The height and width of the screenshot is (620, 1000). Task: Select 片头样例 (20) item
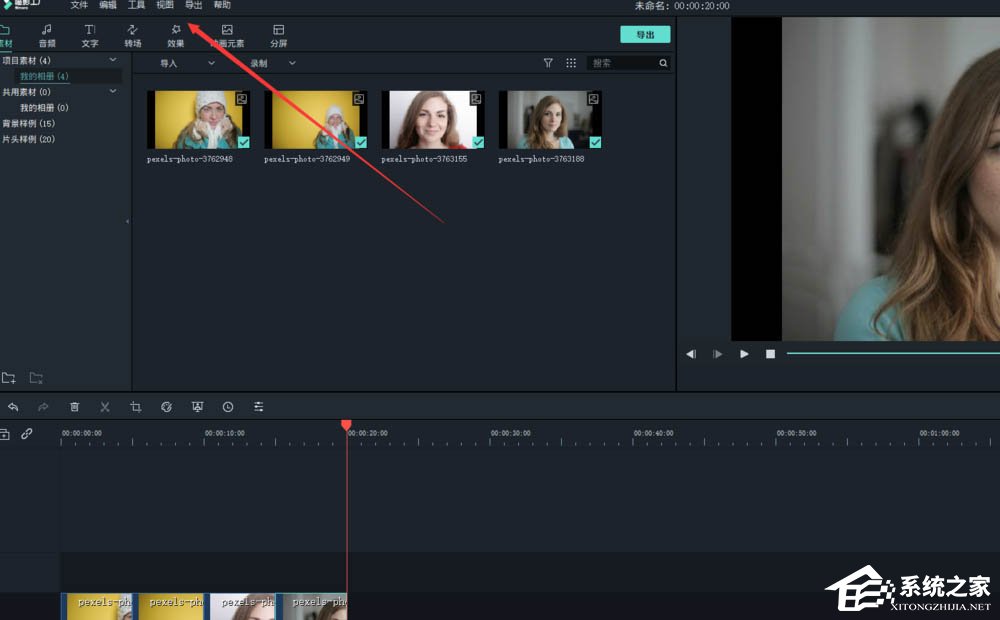pos(29,139)
